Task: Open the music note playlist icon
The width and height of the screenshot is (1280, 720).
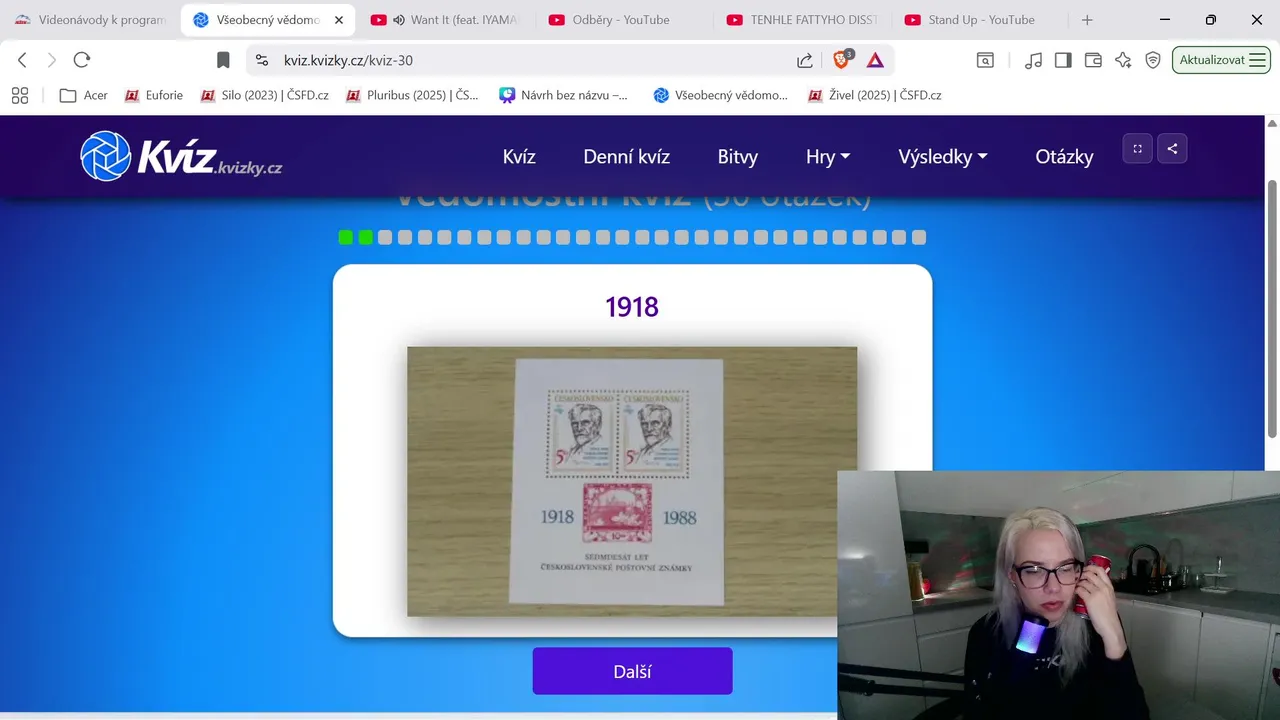Action: [1033, 60]
